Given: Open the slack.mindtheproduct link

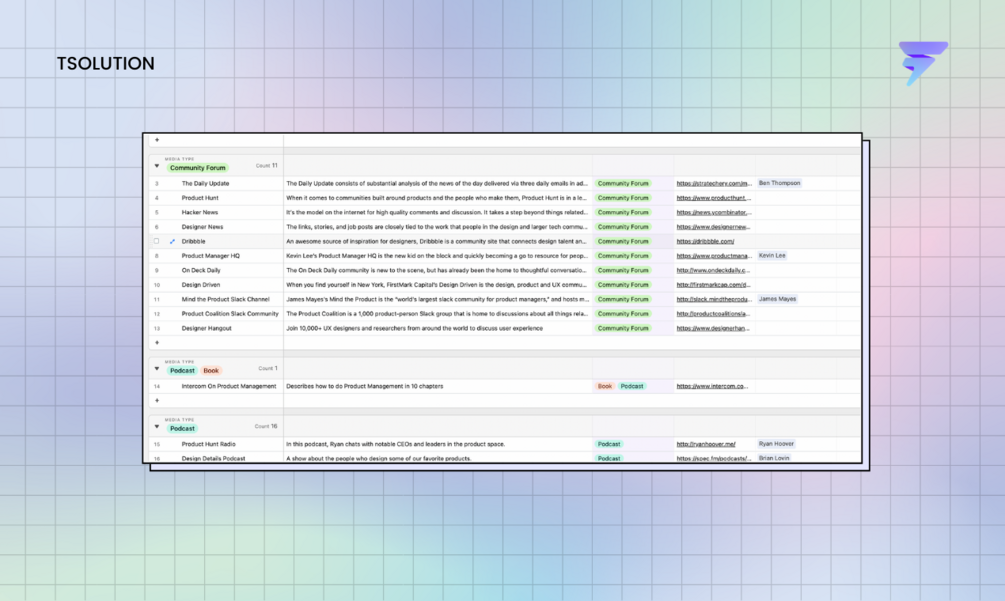Looking at the screenshot, I should [713, 299].
